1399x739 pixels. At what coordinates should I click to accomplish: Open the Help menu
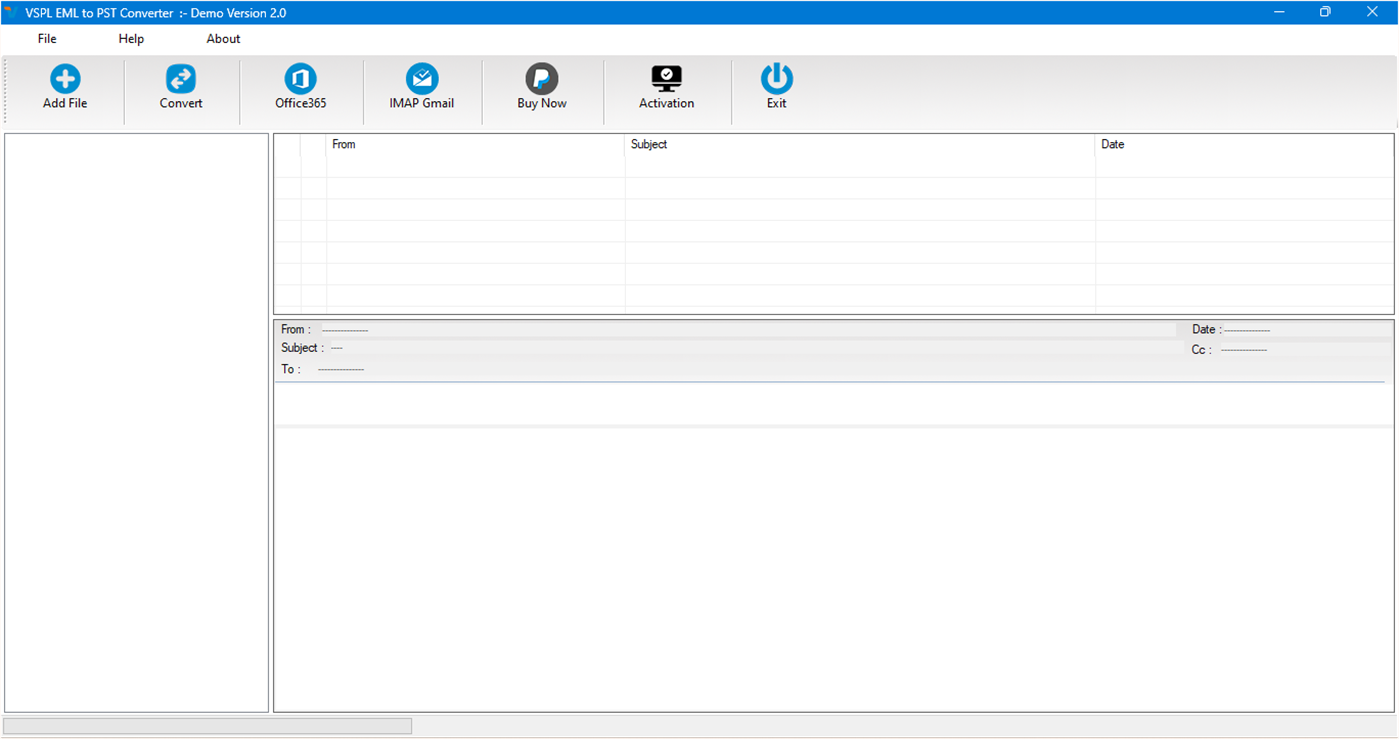coord(130,38)
